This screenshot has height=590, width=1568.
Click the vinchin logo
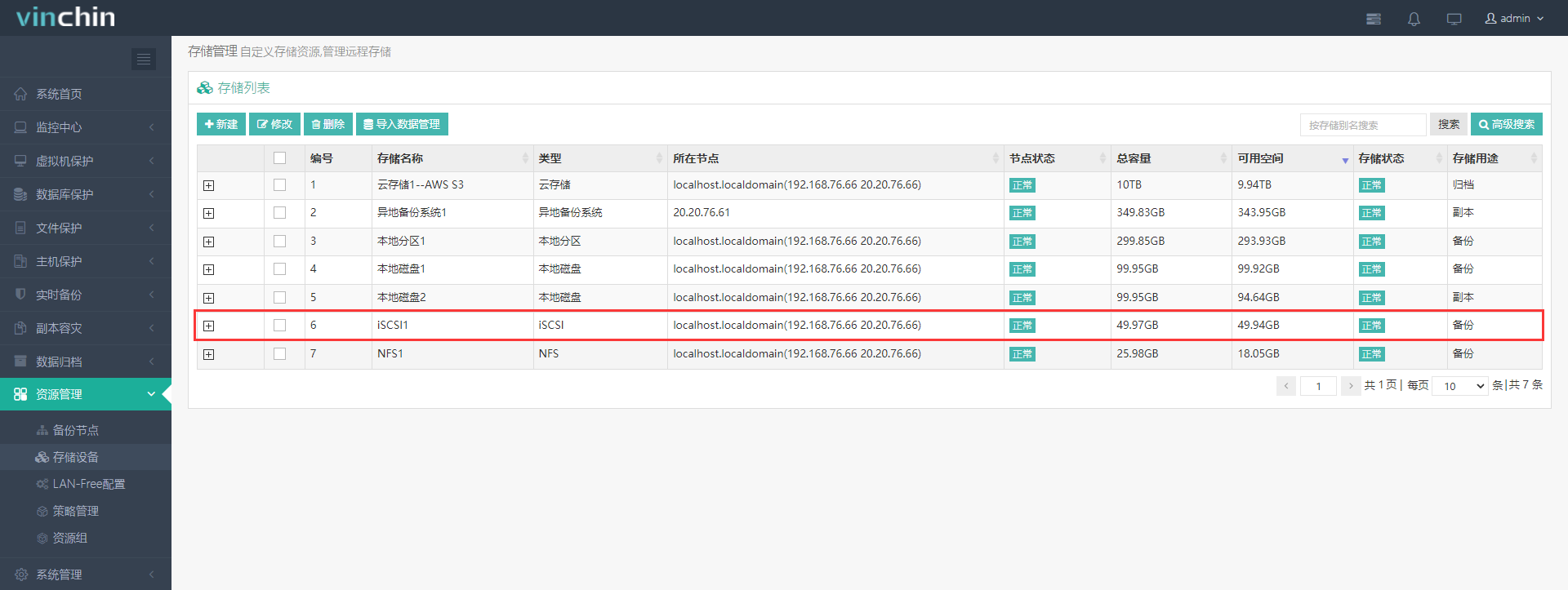click(x=65, y=17)
